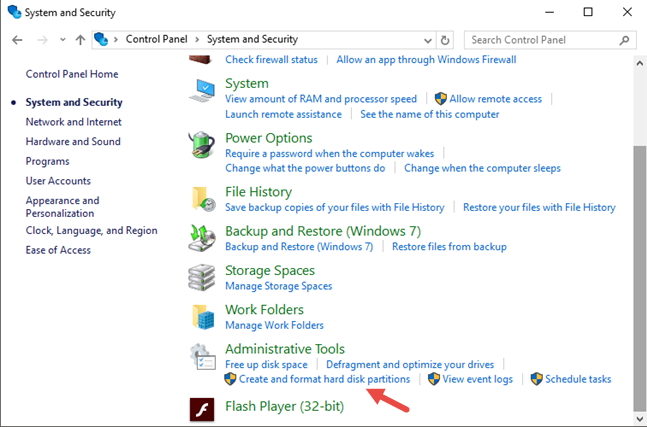This screenshot has width=647, height=427.
Task: Click the System computer monitor icon
Action: coord(202,91)
